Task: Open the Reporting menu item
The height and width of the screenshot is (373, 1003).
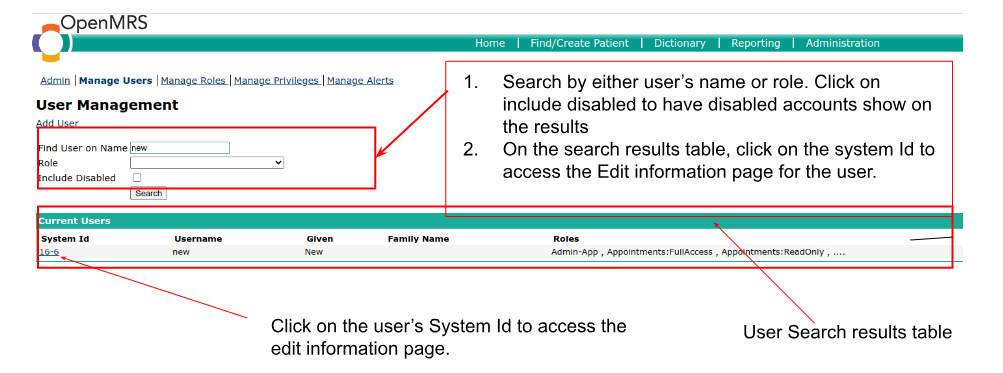Action: 755,44
